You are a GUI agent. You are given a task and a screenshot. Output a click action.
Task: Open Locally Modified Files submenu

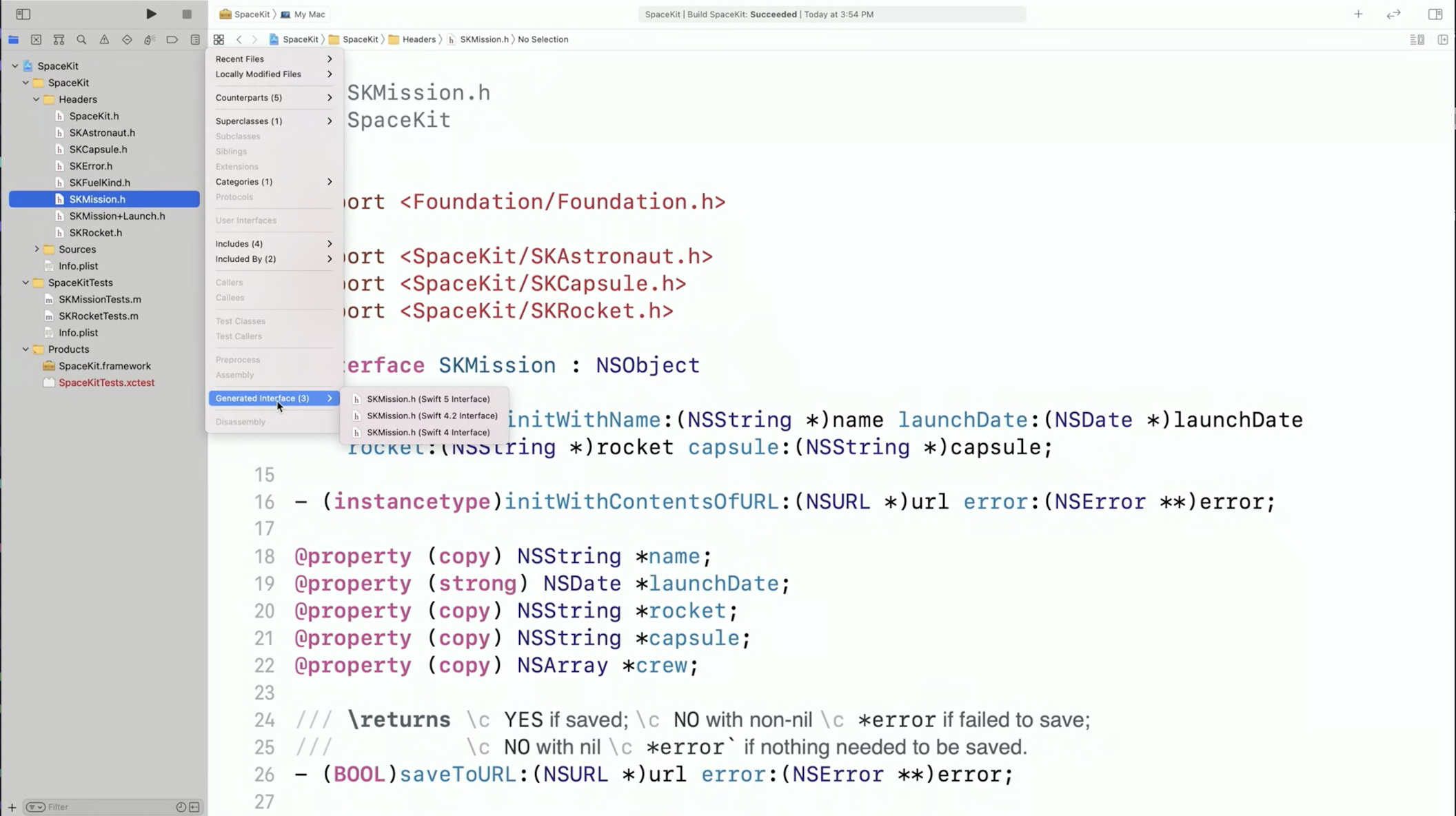tap(274, 74)
